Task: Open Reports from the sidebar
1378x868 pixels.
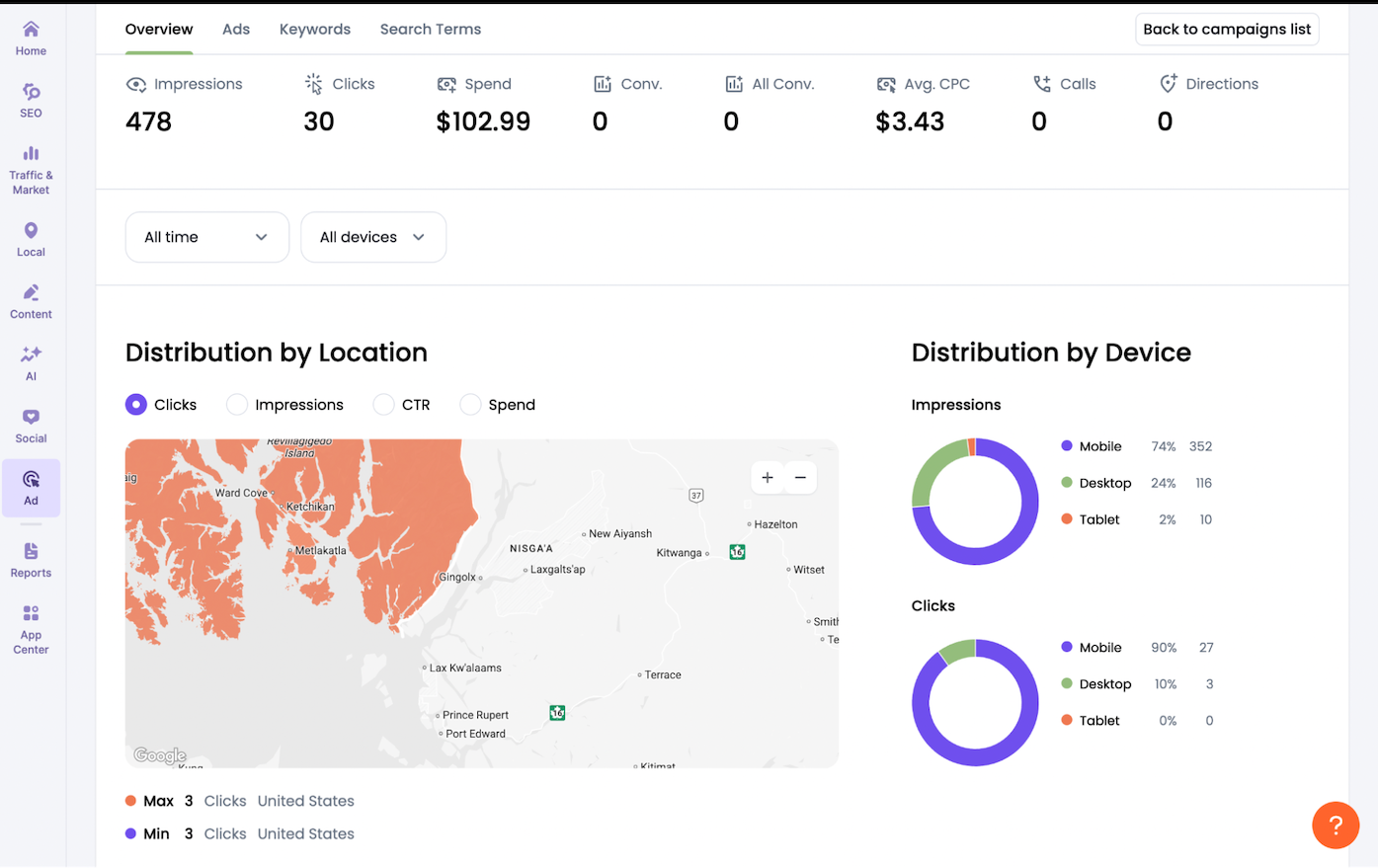Action: (x=30, y=559)
